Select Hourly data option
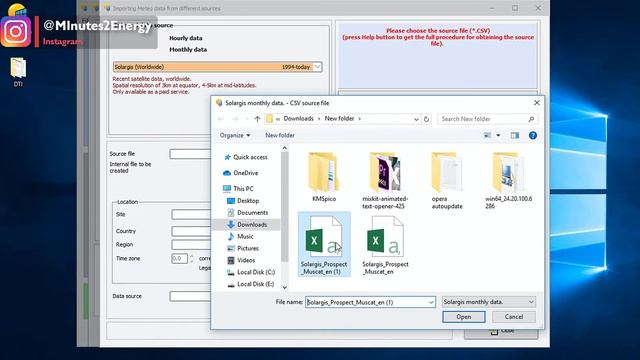The image size is (640, 360). pos(186,38)
